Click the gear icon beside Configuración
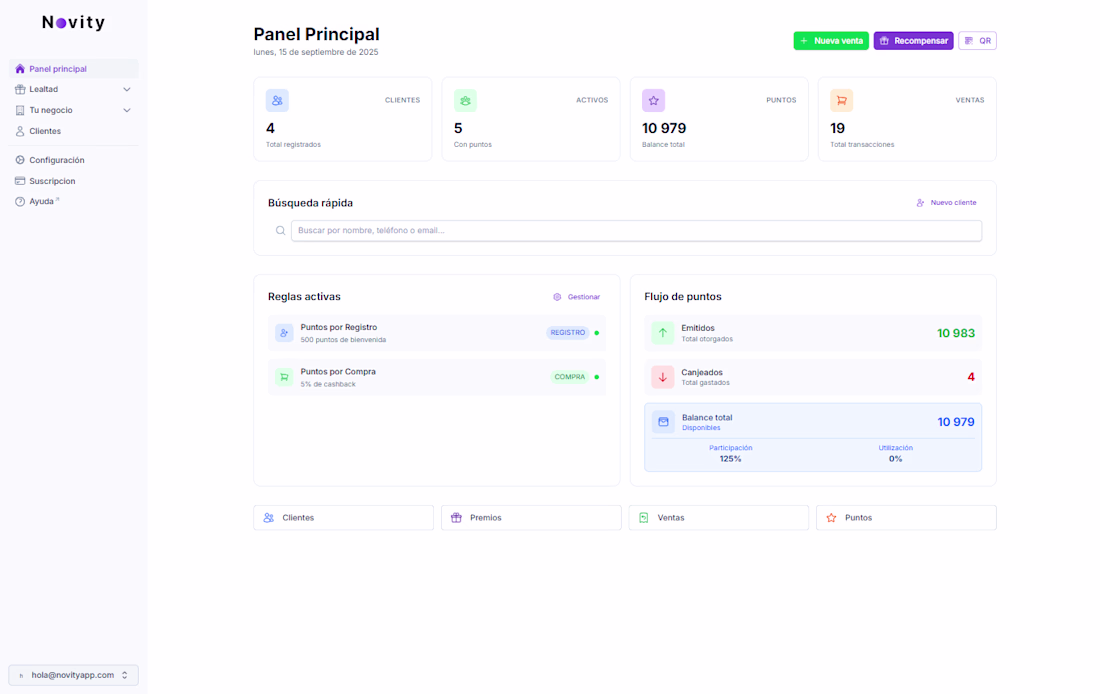This screenshot has height=694, width=1100. pyautogui.click(x=20, y=160)
